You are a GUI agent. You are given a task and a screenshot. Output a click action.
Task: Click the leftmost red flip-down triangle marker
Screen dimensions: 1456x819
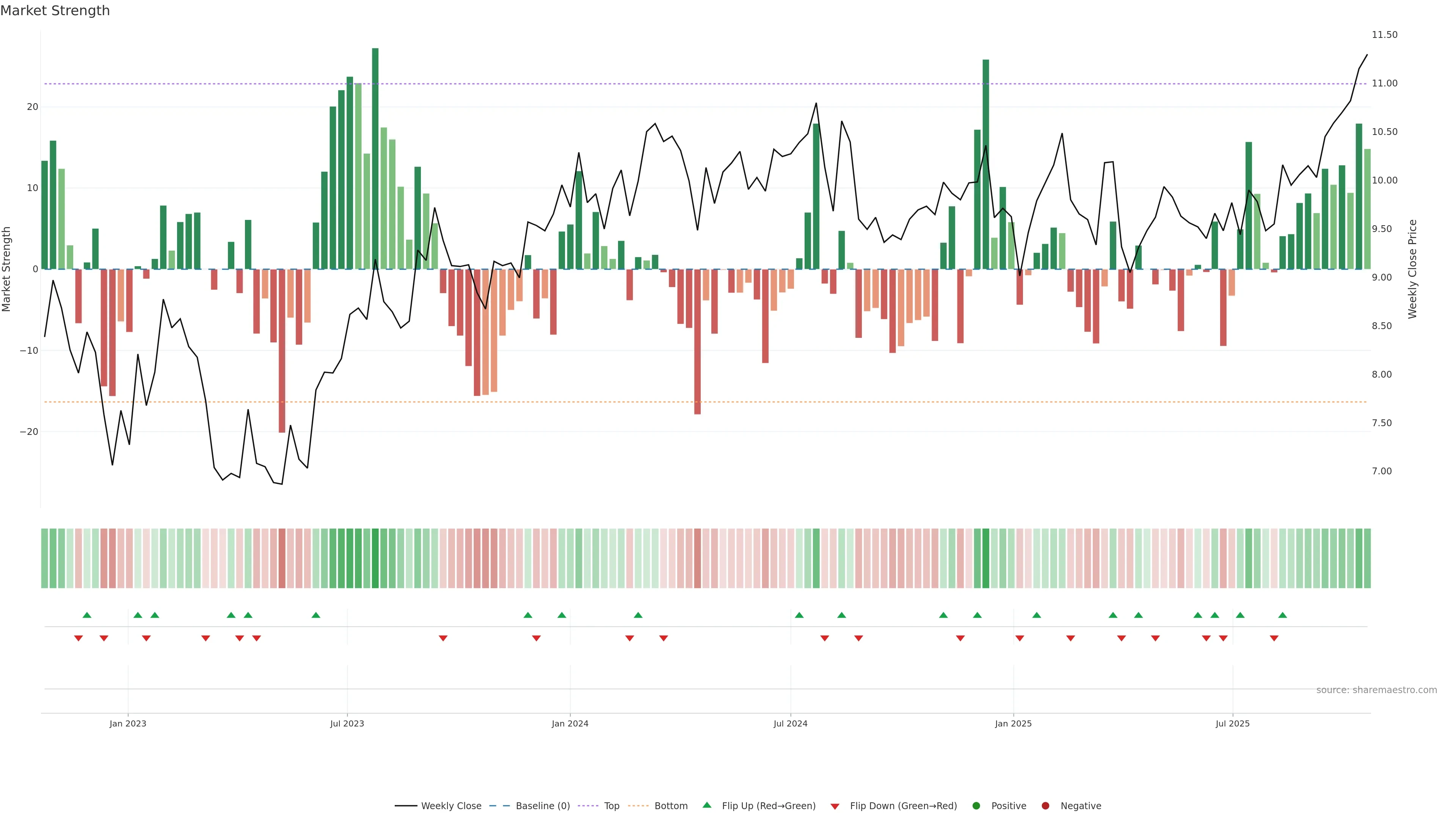coord(78,638)
